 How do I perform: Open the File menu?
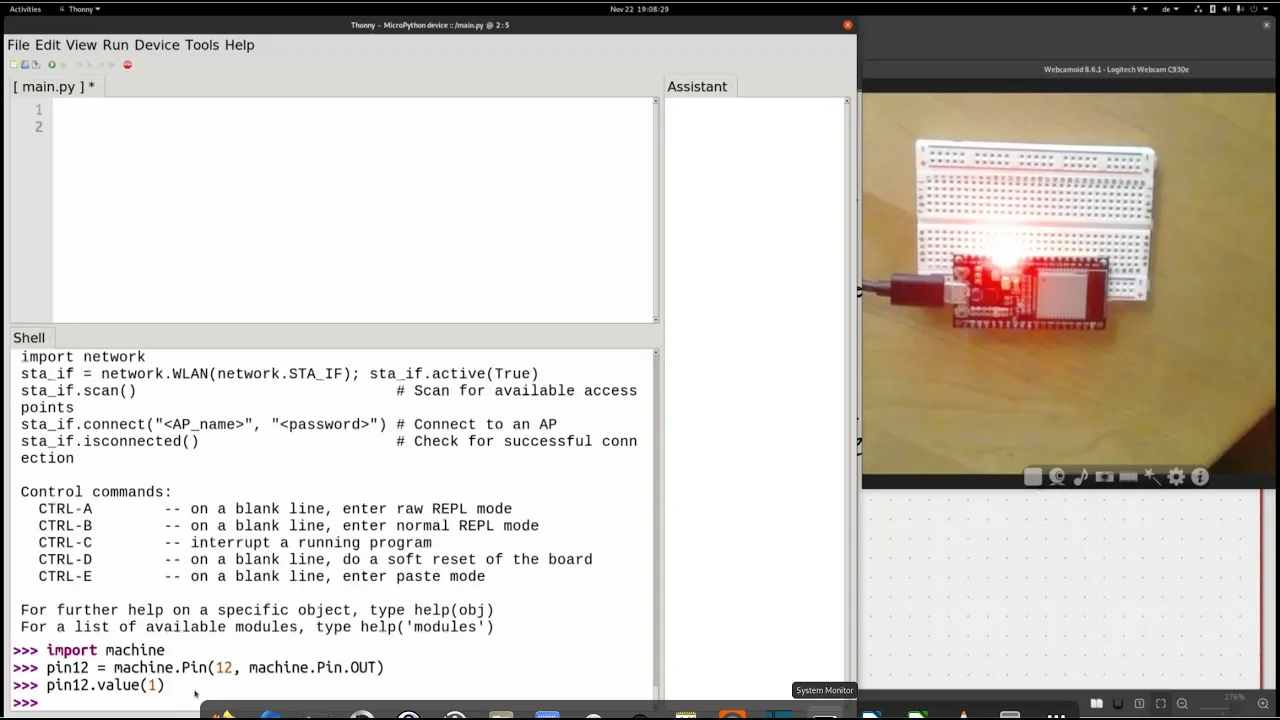coord(19,45)
